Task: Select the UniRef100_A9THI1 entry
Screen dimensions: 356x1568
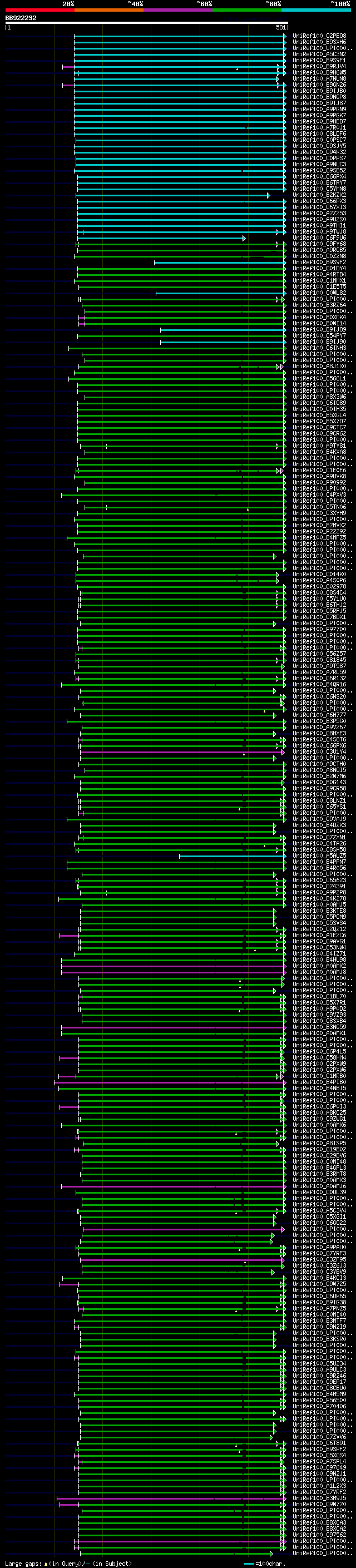Action: (x=319, y=225)
